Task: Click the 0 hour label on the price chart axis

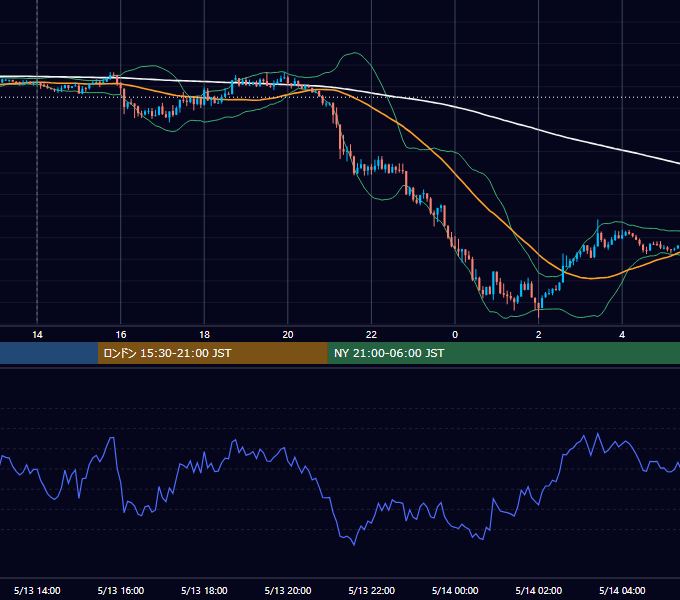Action: pos(455,335)
